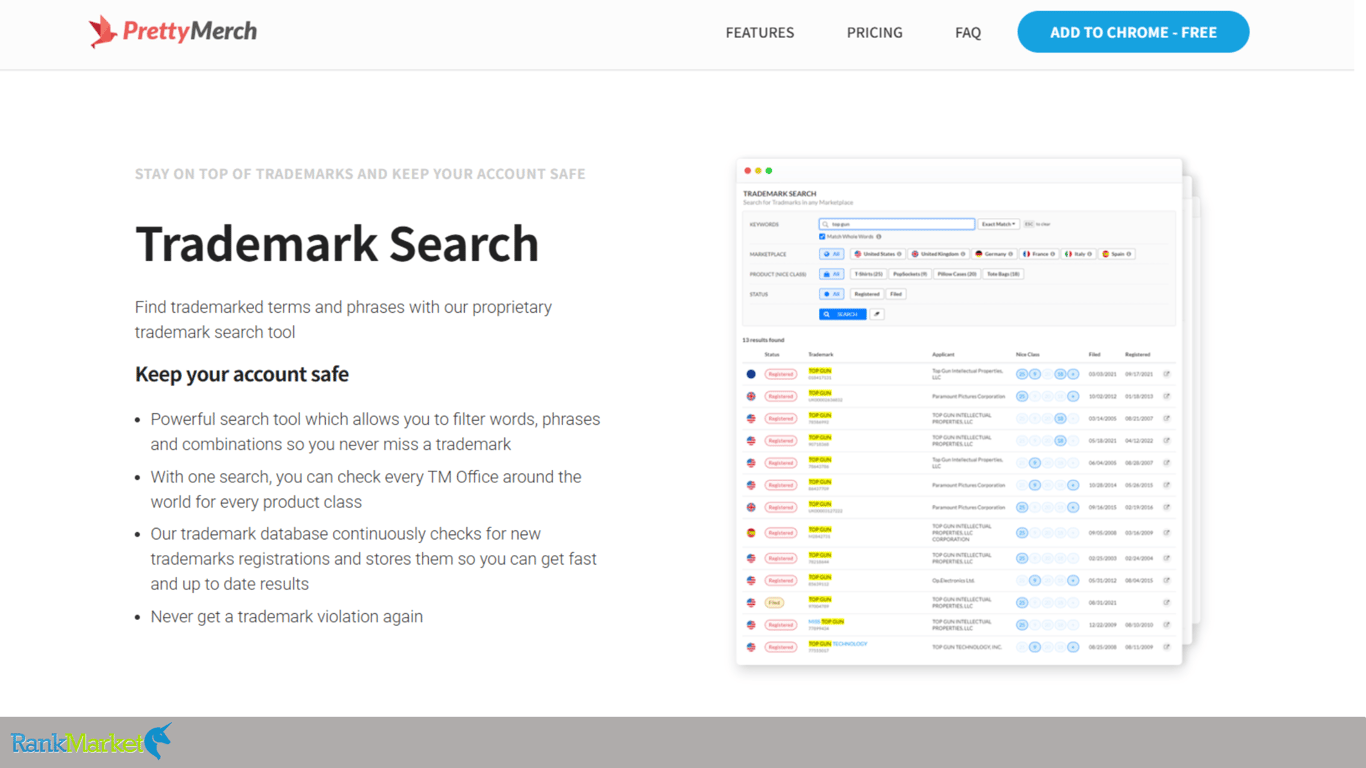The image size is (1366, 768).
Task: Click the Registered date column header
Action: pyautogui.click(x=1137, y=354)
